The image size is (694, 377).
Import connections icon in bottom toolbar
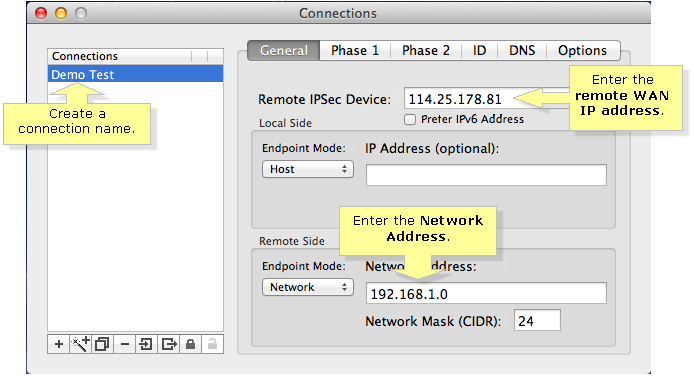(146, 344)
